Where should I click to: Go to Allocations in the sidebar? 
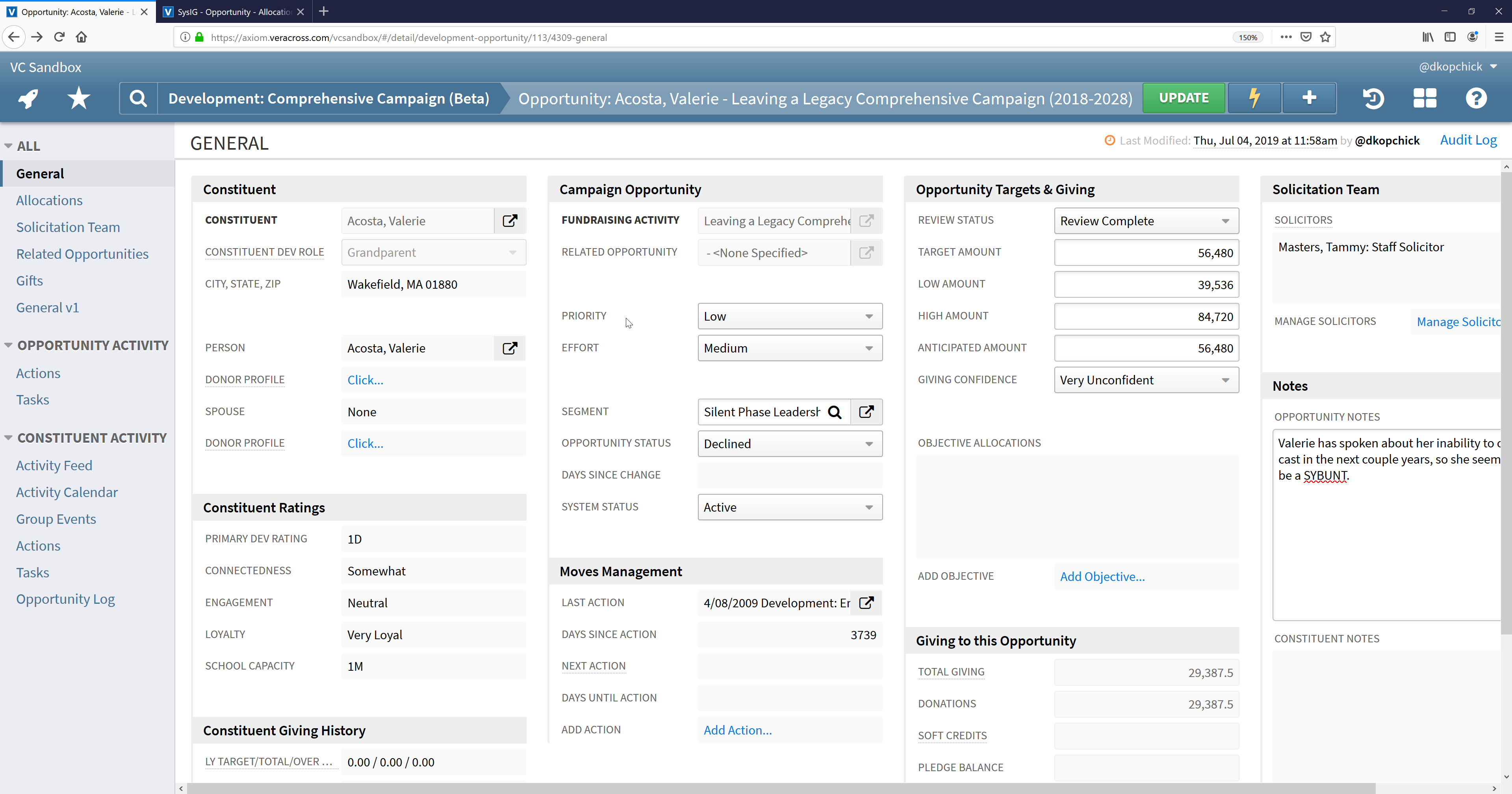49,200
